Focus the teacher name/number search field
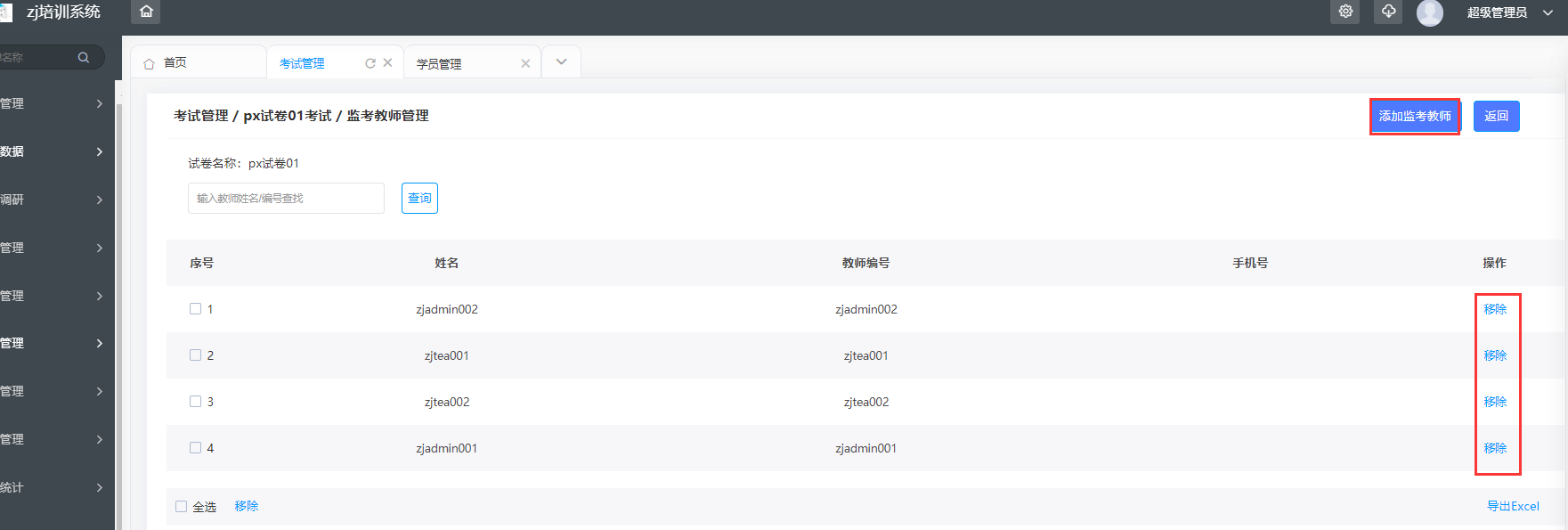 tap(286, 198)
